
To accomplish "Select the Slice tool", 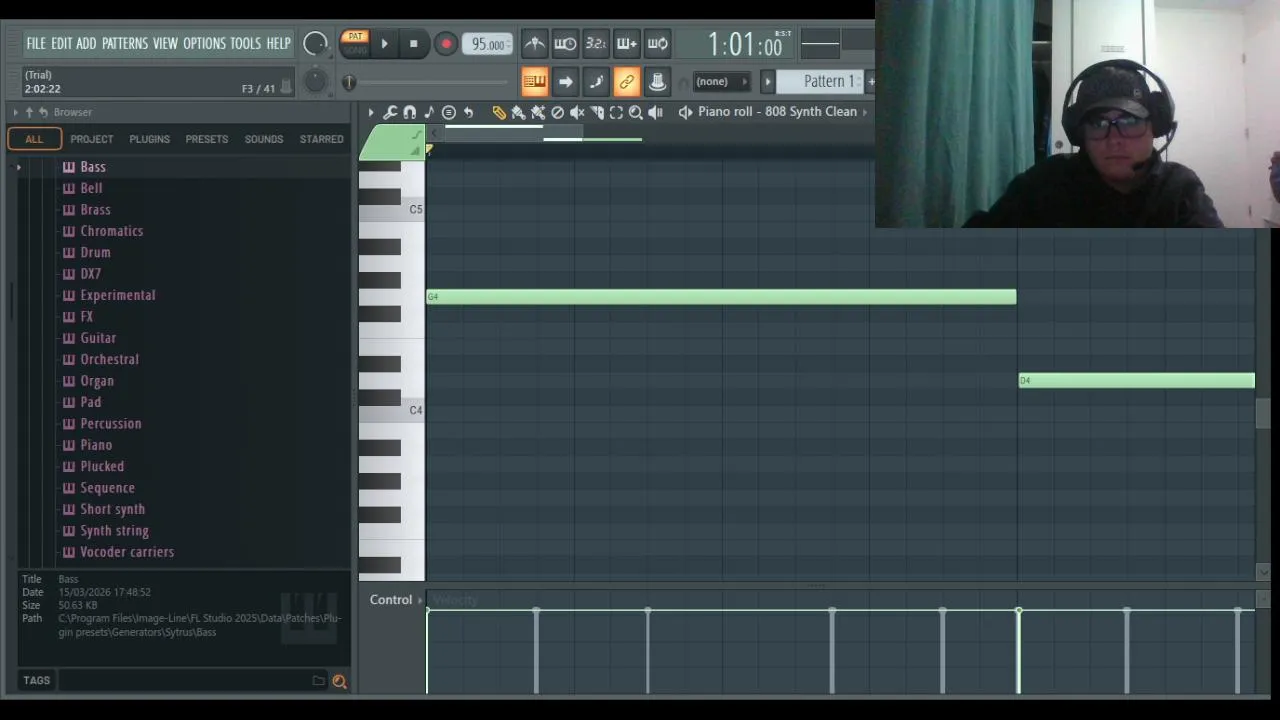I will (597, 112).
